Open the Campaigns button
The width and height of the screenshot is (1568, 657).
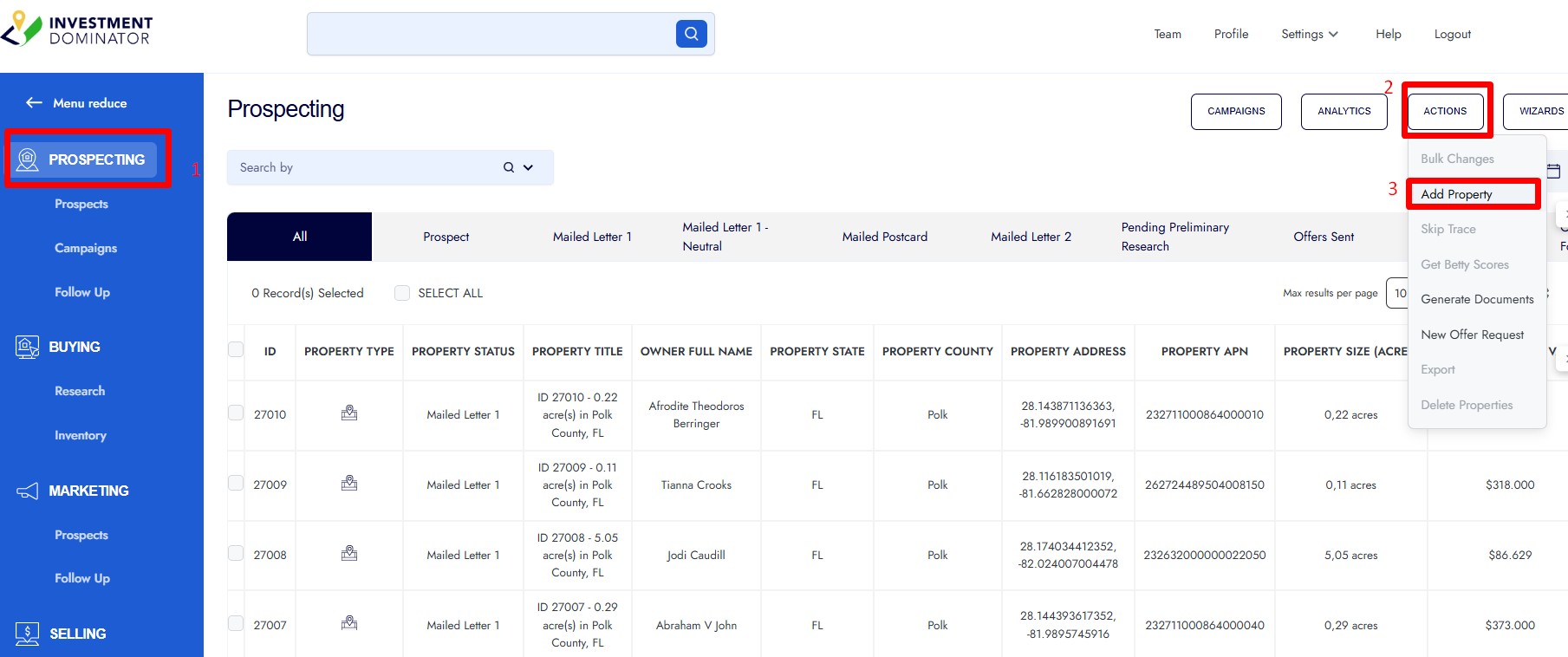click(1236, 111)
